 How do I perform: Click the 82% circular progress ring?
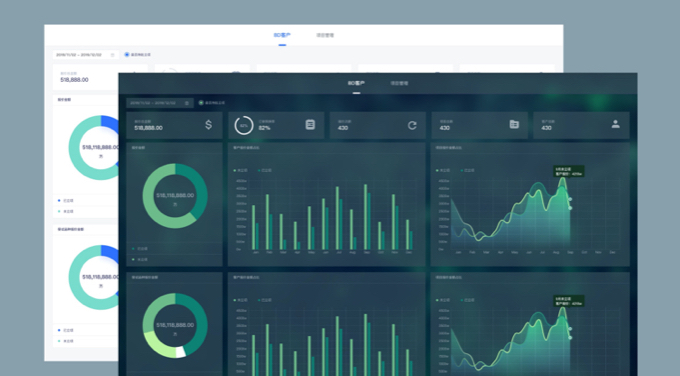pos(244,125)
